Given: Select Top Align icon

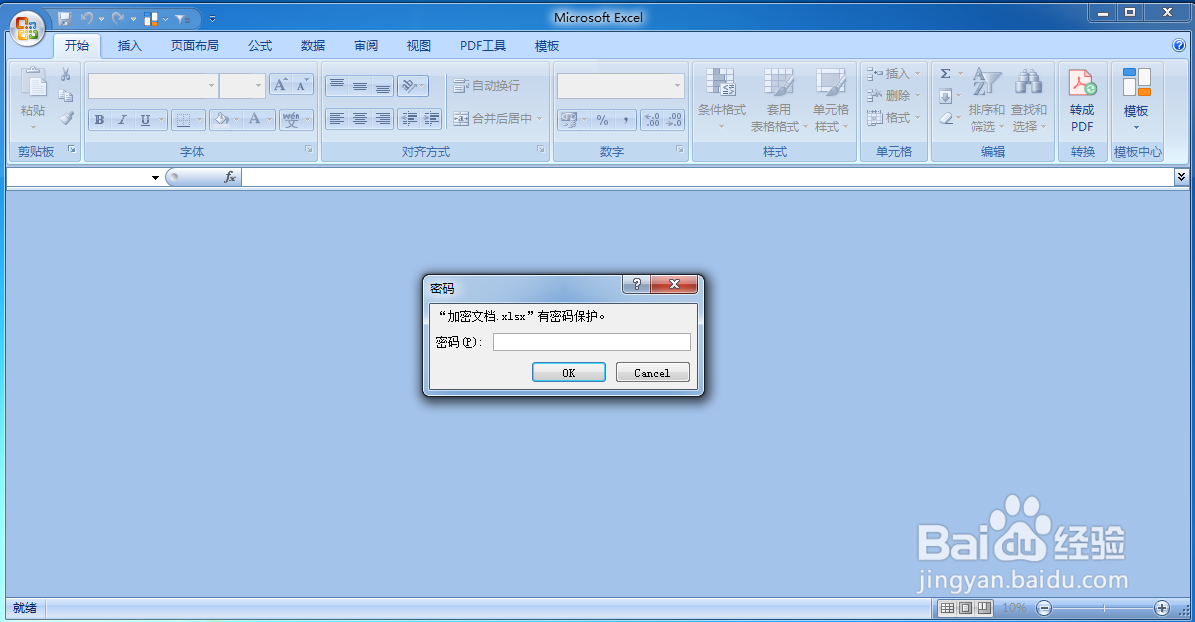Looking at the screenshot, I should [337, 85].
